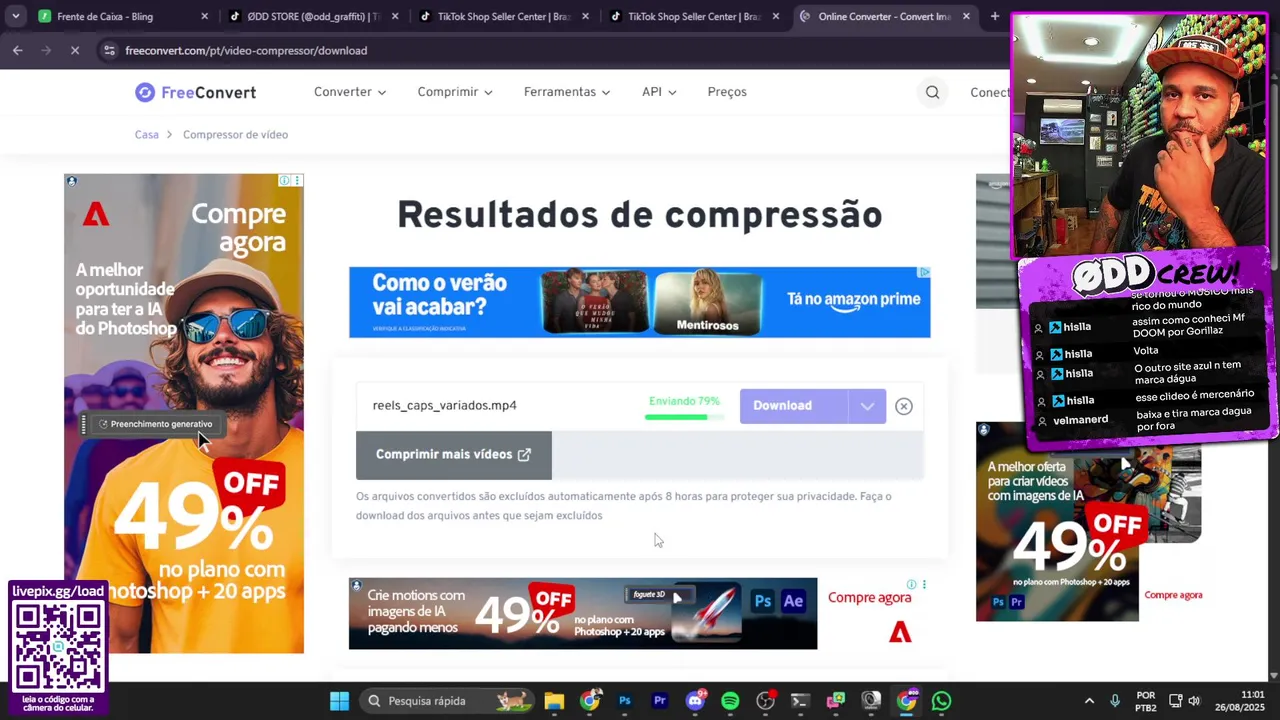Viewport: 1280px width, 720px height.
Task: Stop page loading in the browser toolbar
Action: [x=75, y=50]
